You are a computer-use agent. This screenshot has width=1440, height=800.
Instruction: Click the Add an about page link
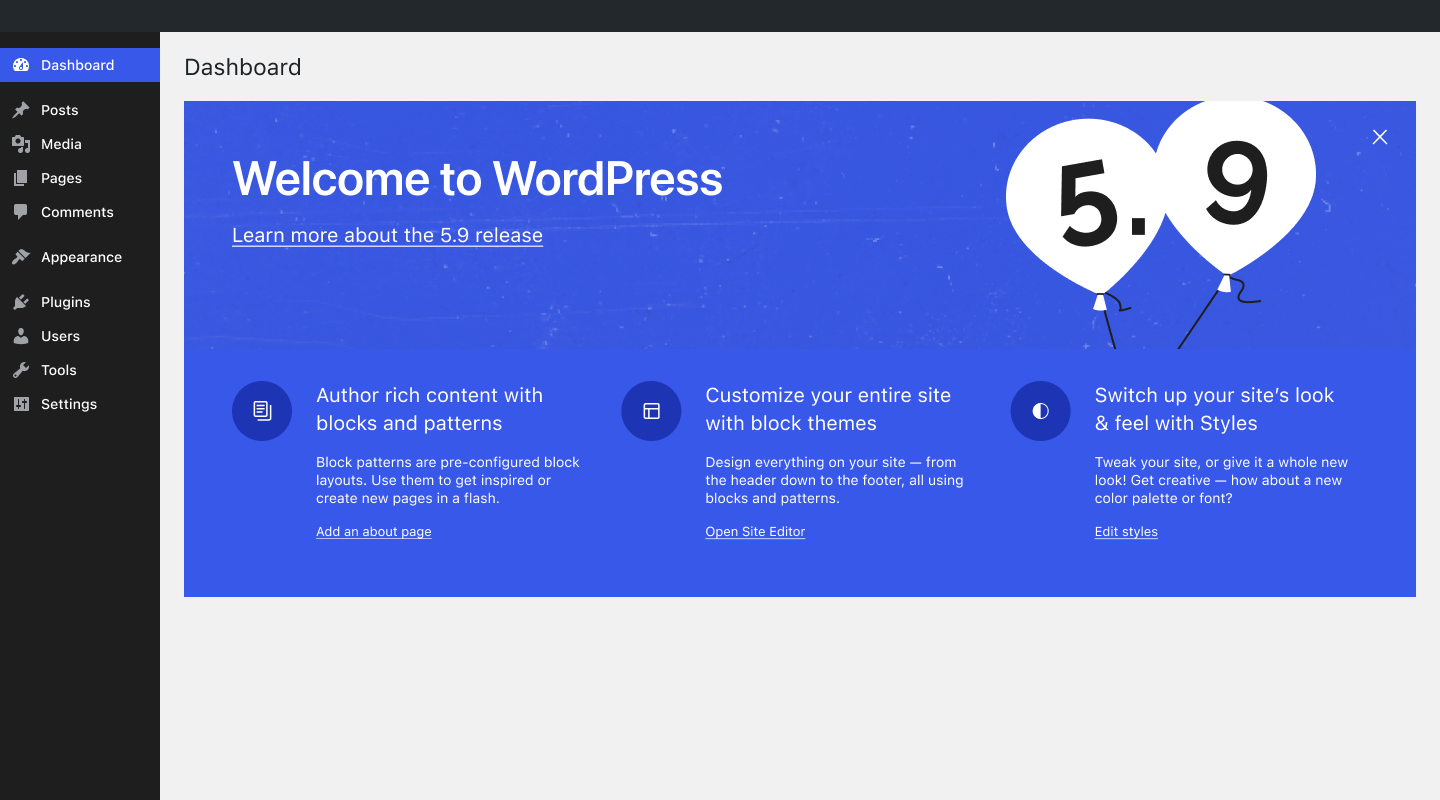374,532
